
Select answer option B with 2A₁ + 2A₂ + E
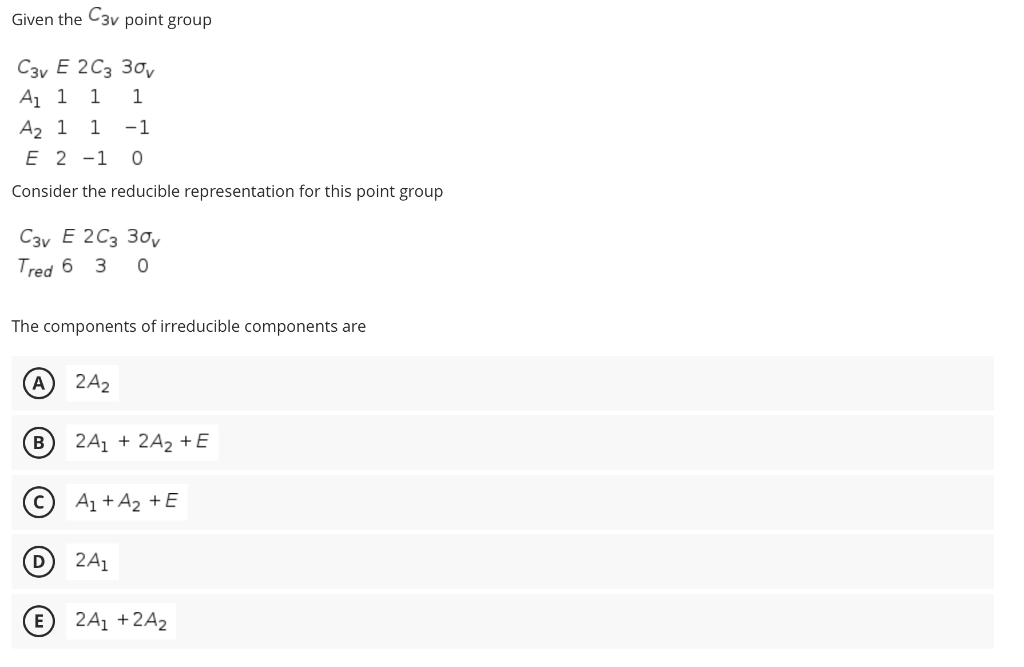[500, 442]
